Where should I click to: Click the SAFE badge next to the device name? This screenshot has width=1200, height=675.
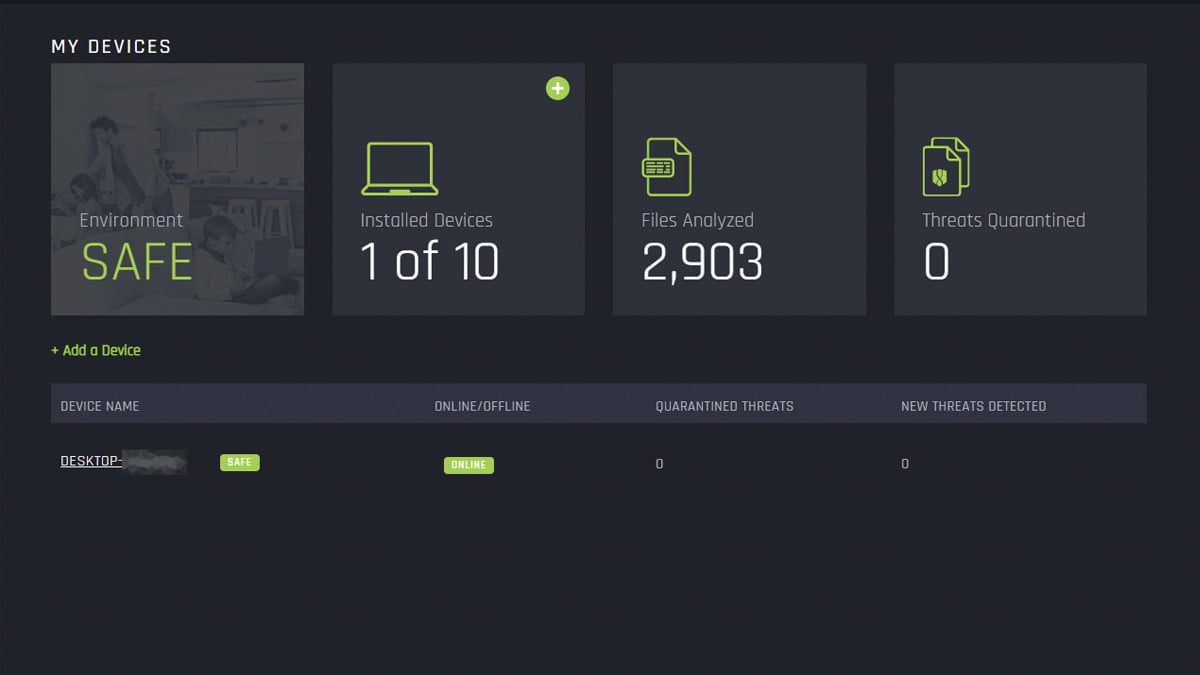tap(239, 462)
